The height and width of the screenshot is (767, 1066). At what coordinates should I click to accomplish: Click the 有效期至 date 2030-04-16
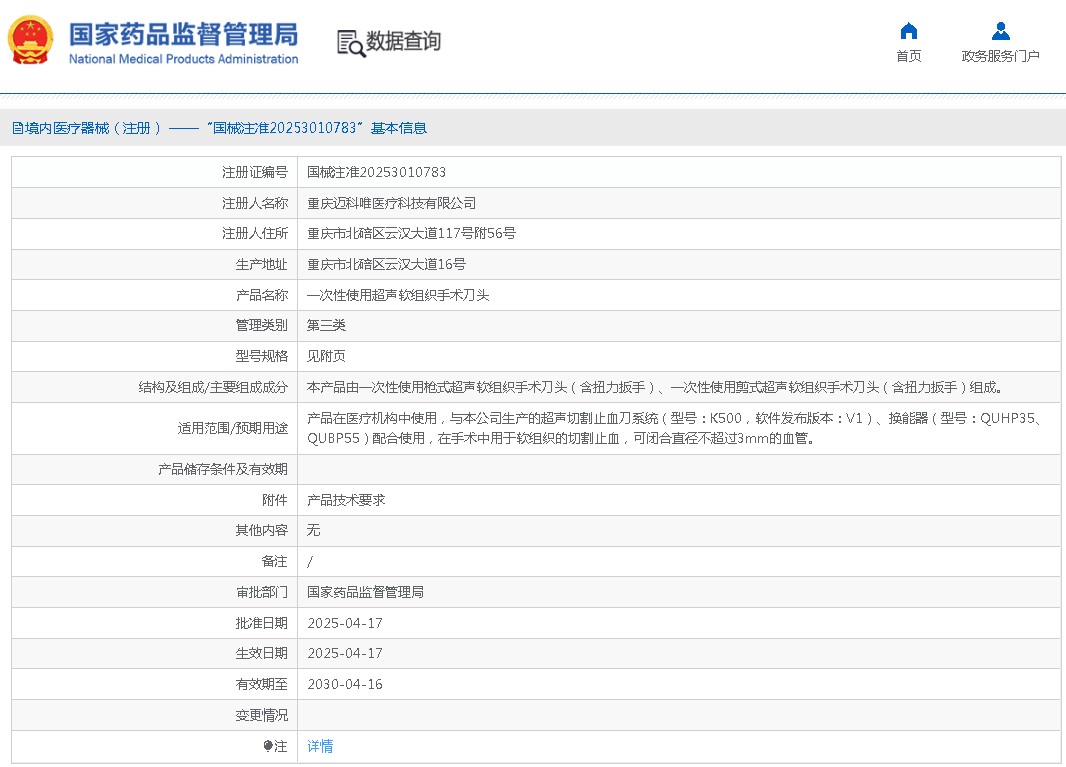tap(344, 685)
